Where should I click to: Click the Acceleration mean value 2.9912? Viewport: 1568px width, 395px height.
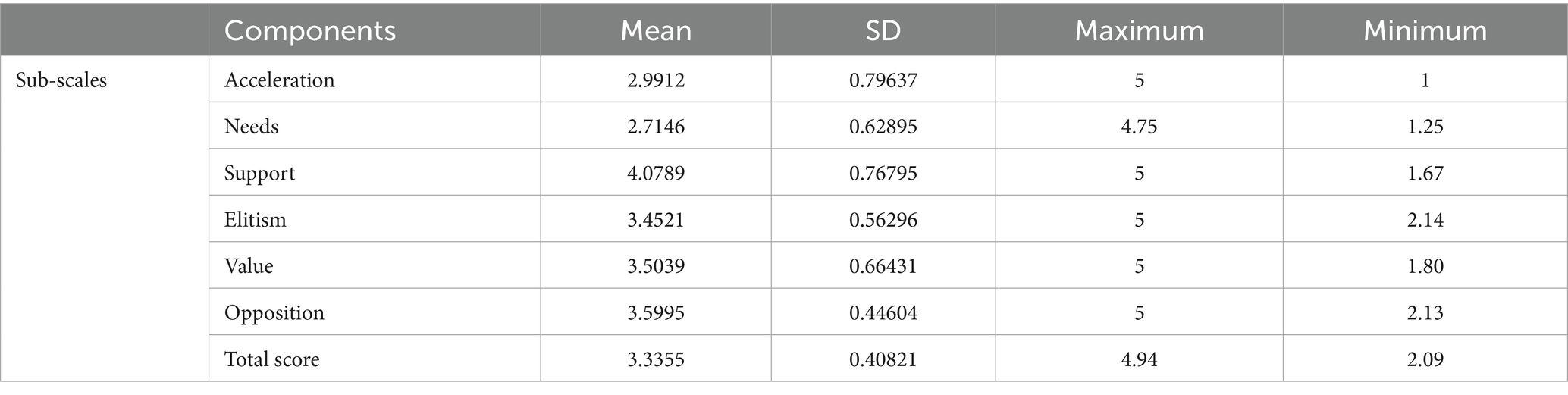pos(656,80)
